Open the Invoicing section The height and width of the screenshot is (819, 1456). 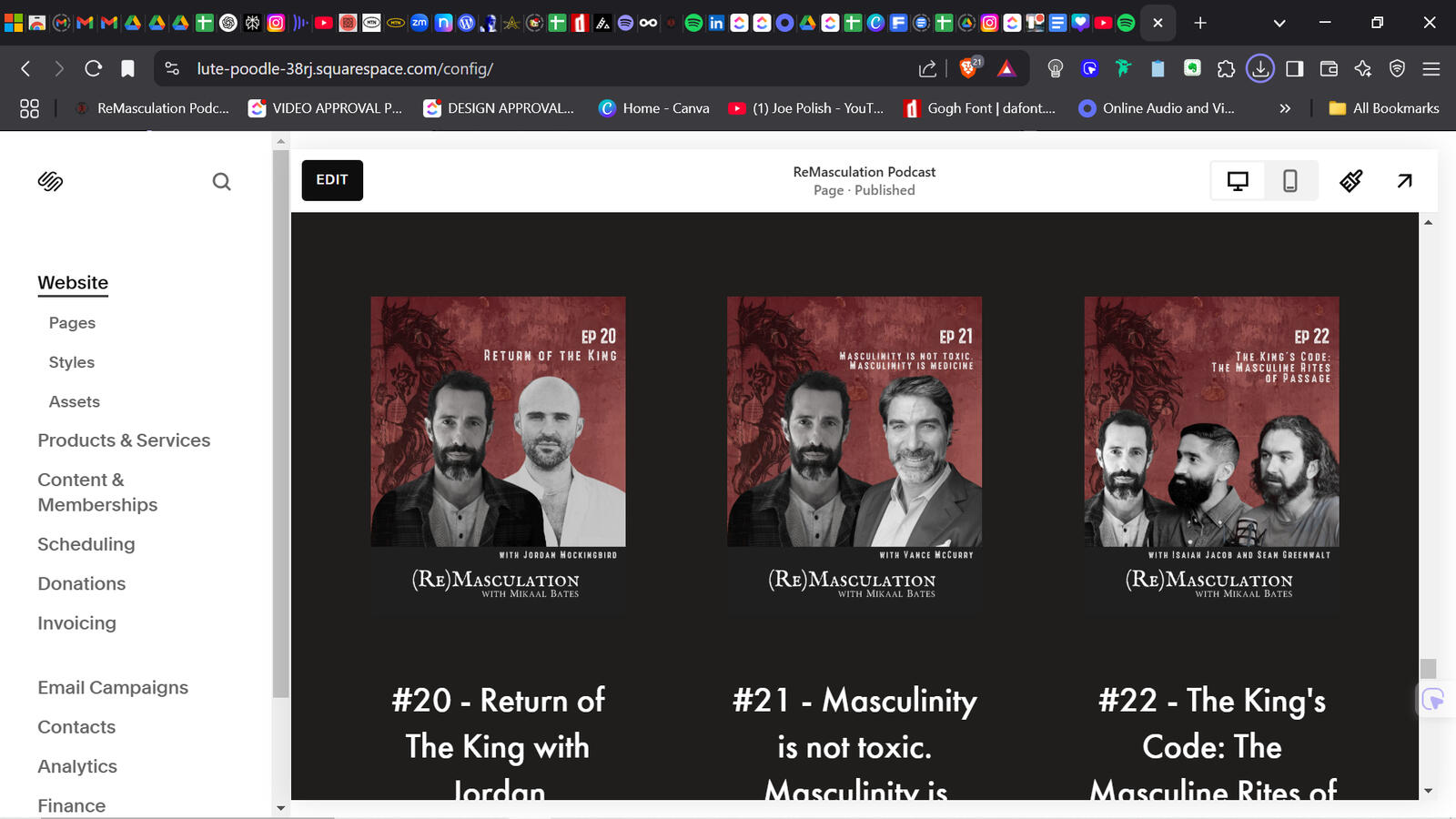(x=77, y=623)
